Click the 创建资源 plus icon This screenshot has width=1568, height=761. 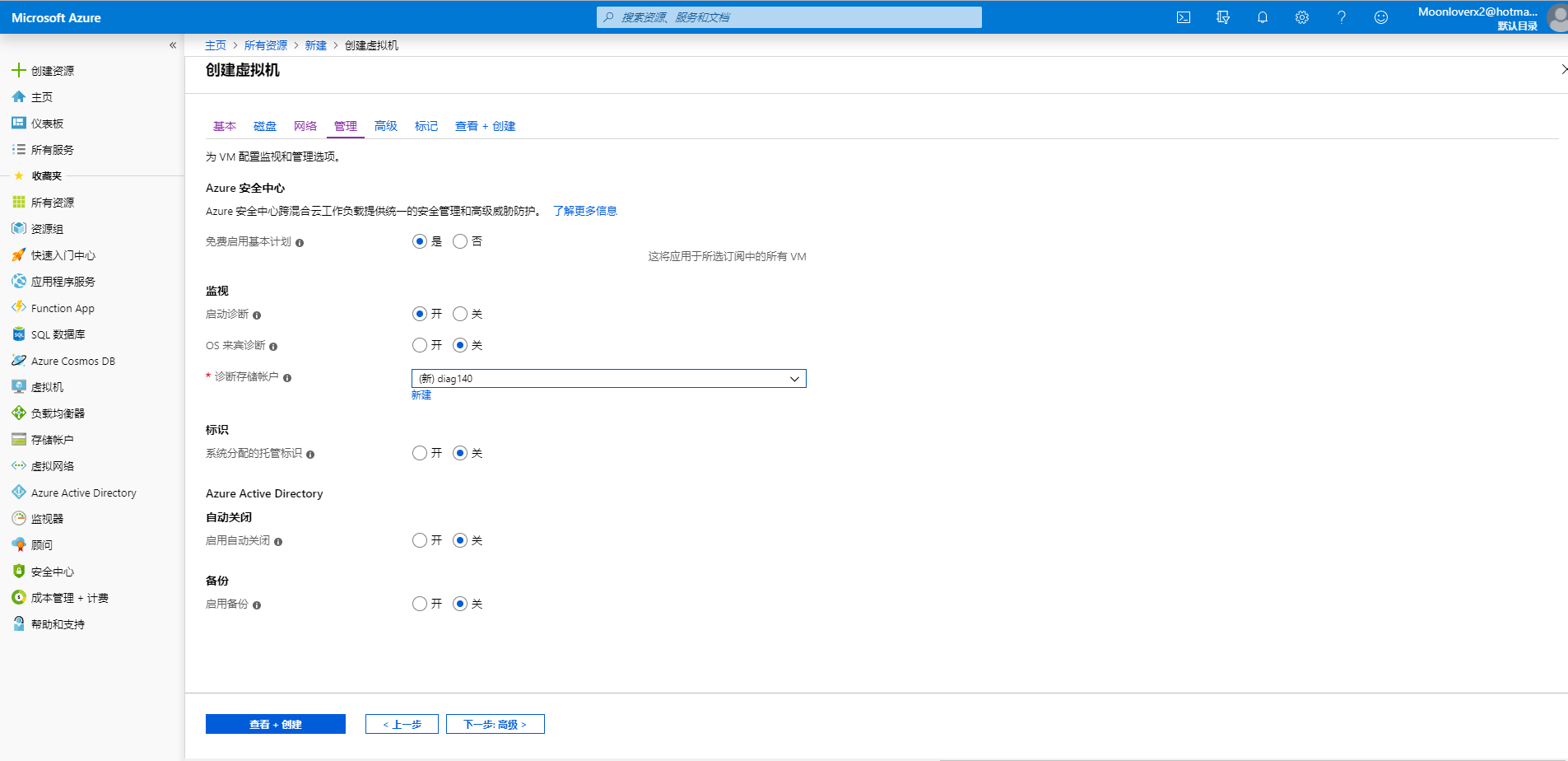tap(18, 70)
